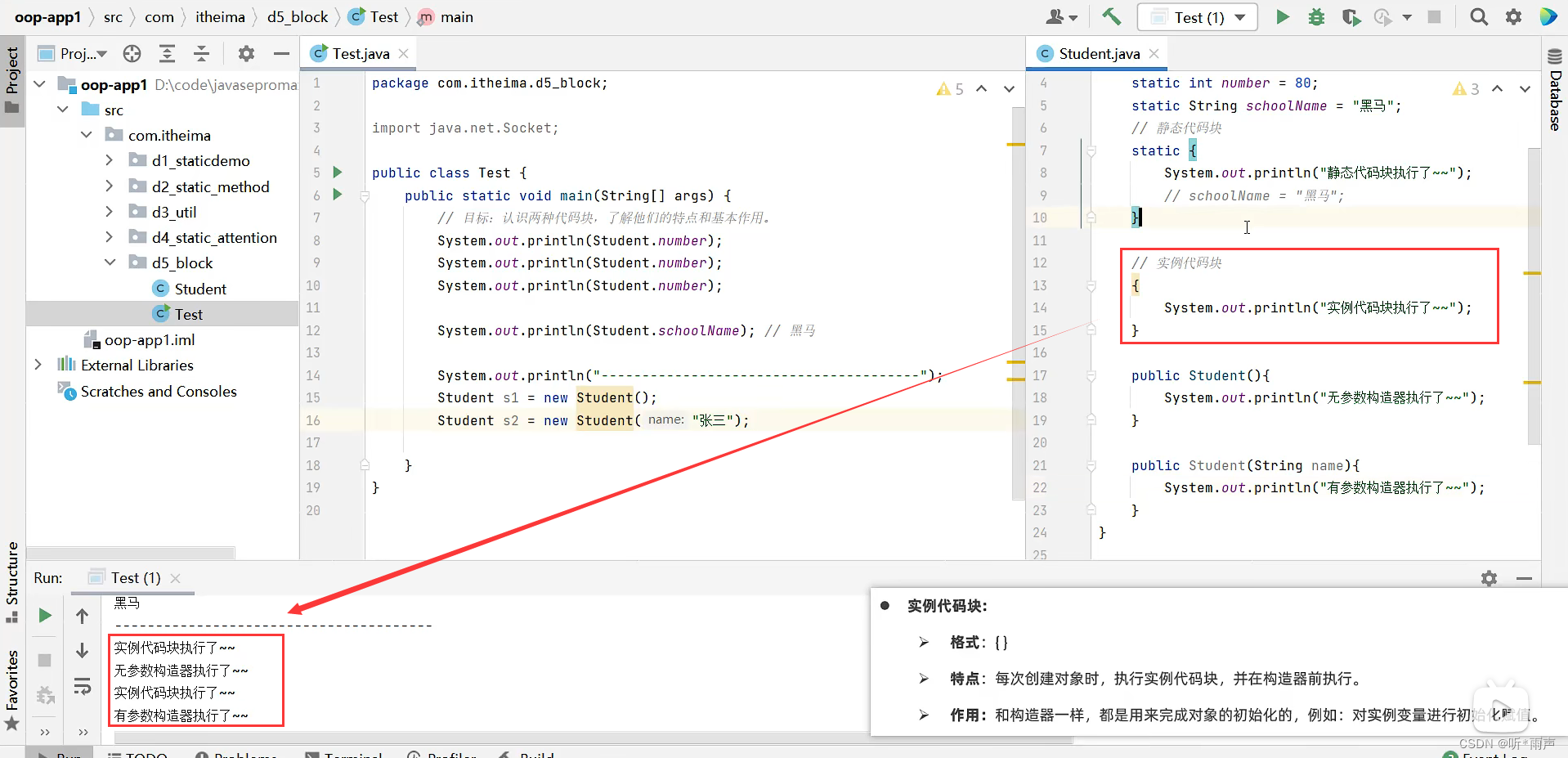Image resolution: width=1568 pixels, height=758 pixels.
Task: Select the oop-app1.iml file
Action: click(x=138, y=339)
